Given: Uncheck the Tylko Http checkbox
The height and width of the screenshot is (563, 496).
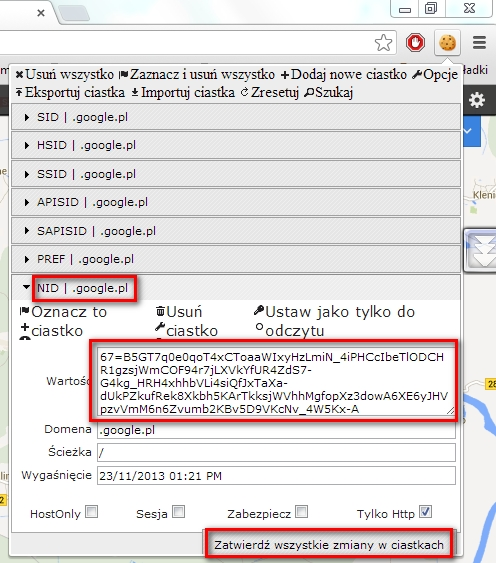Looking at the screenshot, I should pyautogui.click(x=426, y=512).
